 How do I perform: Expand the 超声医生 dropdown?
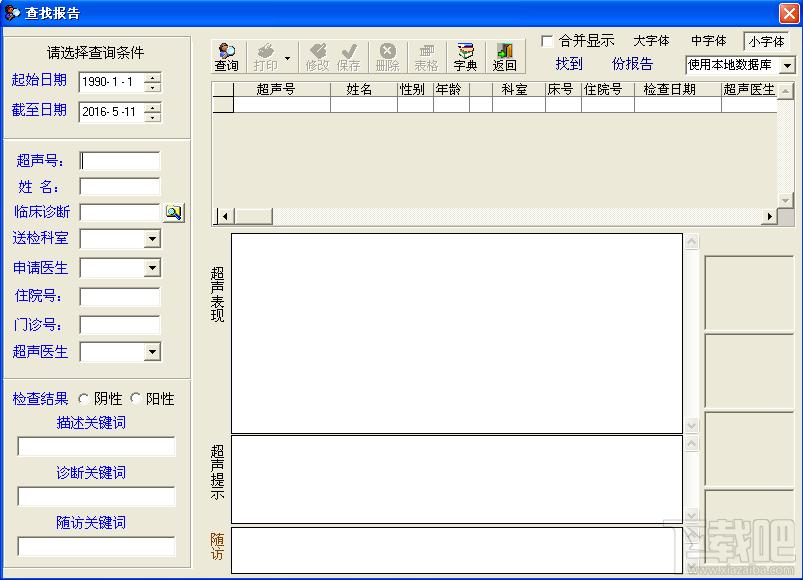152,352
